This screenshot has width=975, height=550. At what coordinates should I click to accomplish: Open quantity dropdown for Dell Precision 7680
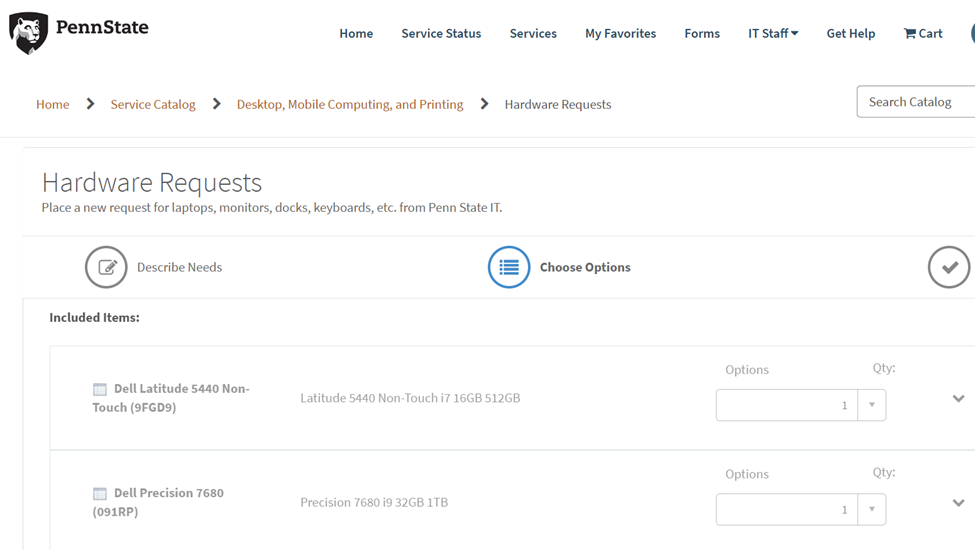pyautogui.click(x=872, y=510)
